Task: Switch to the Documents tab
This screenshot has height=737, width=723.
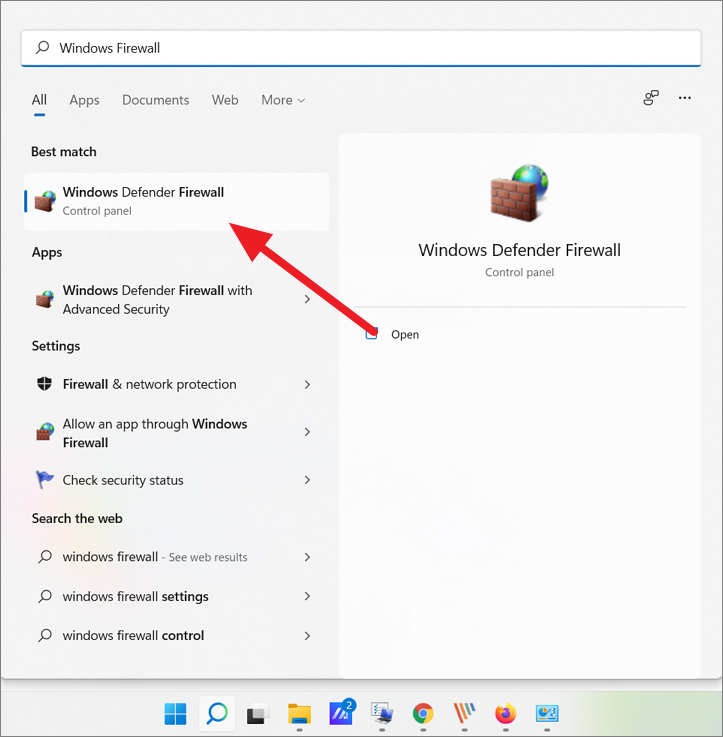Action: [156, 100]
